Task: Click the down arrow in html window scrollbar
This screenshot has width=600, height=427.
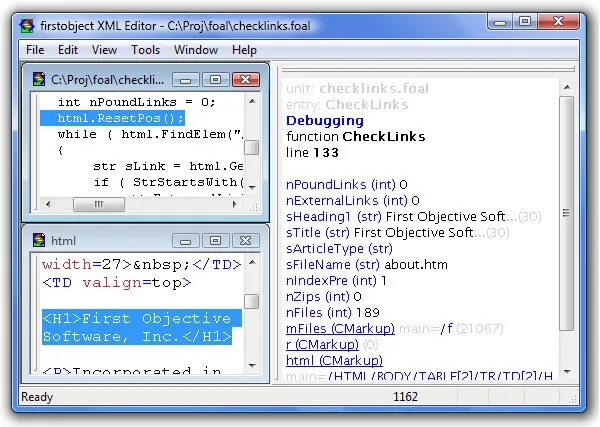Action: click(252, 365)
